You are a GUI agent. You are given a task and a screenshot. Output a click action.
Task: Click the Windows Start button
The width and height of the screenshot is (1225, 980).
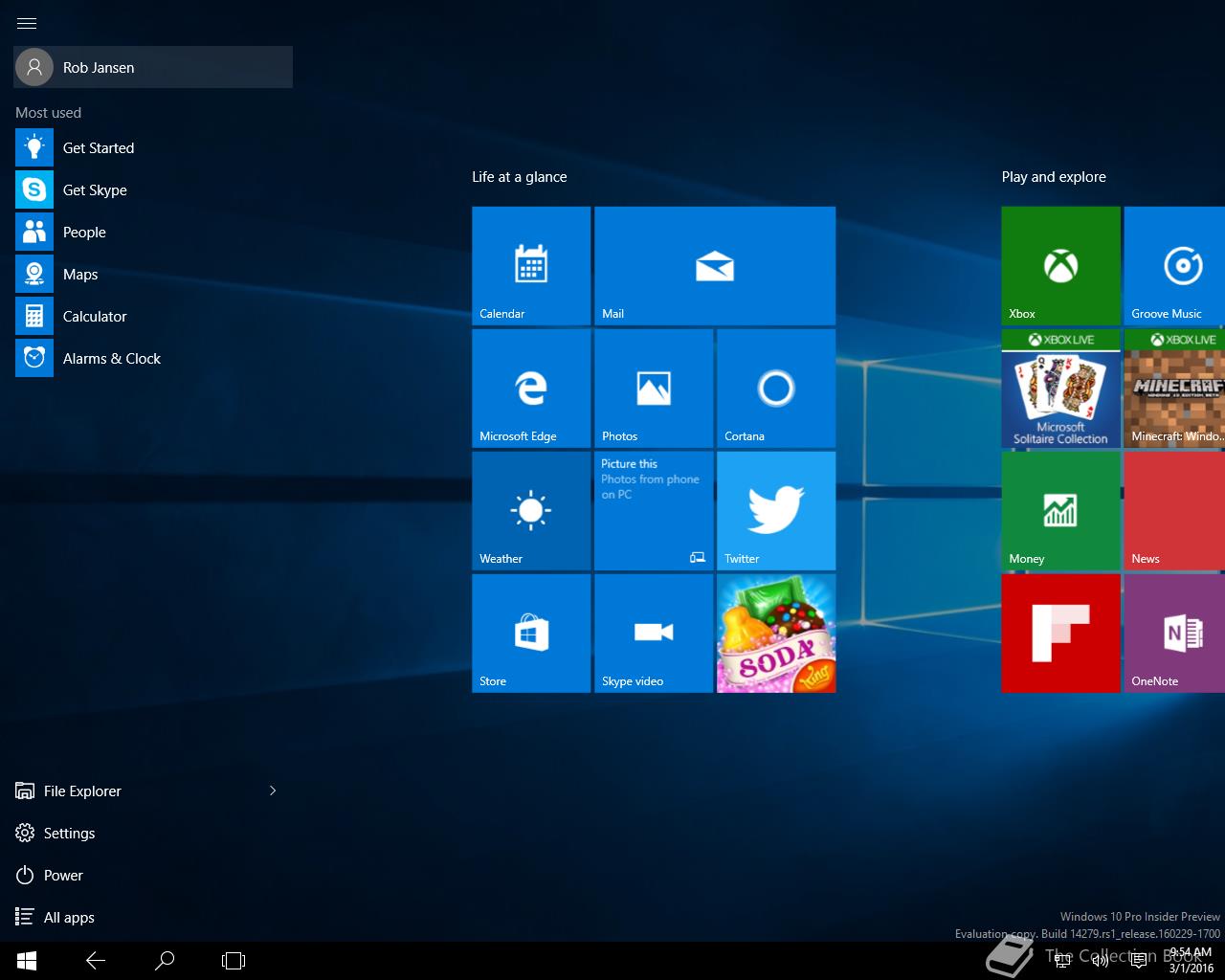pos(27,961)
